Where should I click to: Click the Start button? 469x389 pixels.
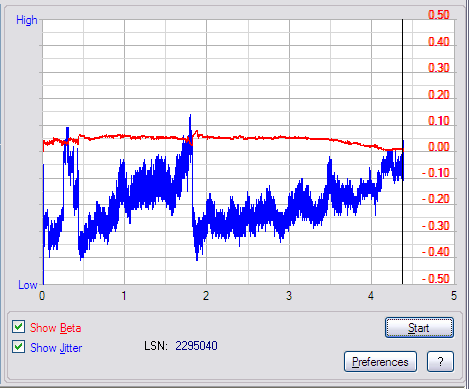tap(419, 328)
